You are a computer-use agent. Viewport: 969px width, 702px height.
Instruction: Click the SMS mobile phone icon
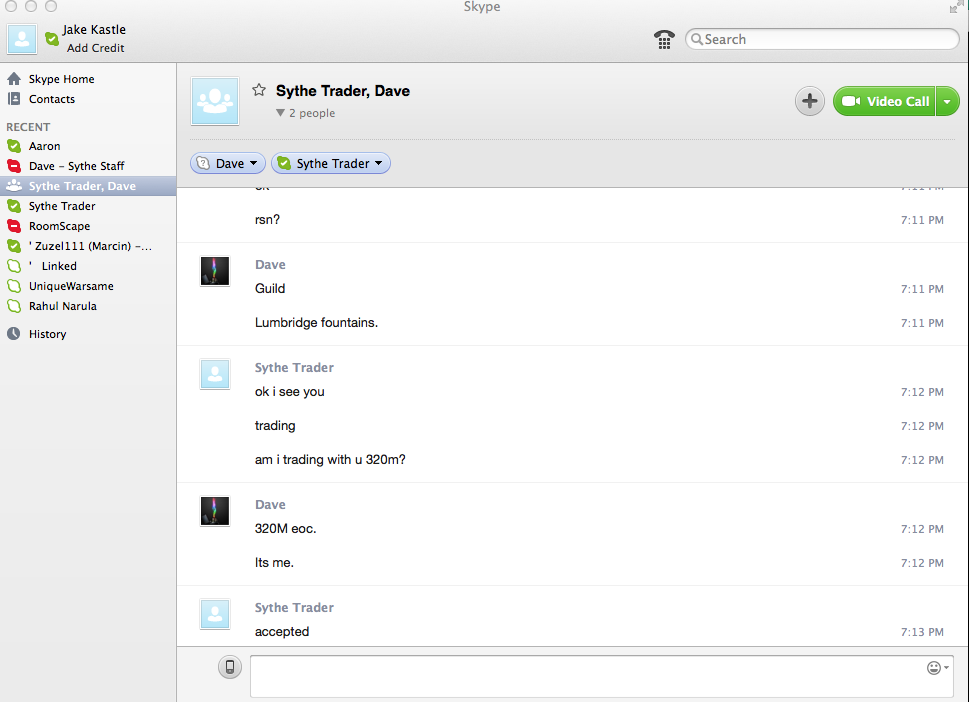[x=230, y=667]
